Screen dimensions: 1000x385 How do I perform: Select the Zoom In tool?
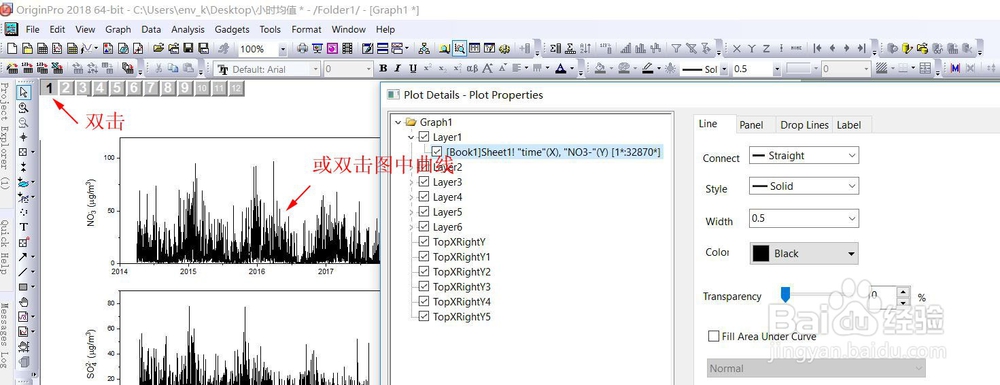[24, 108]
